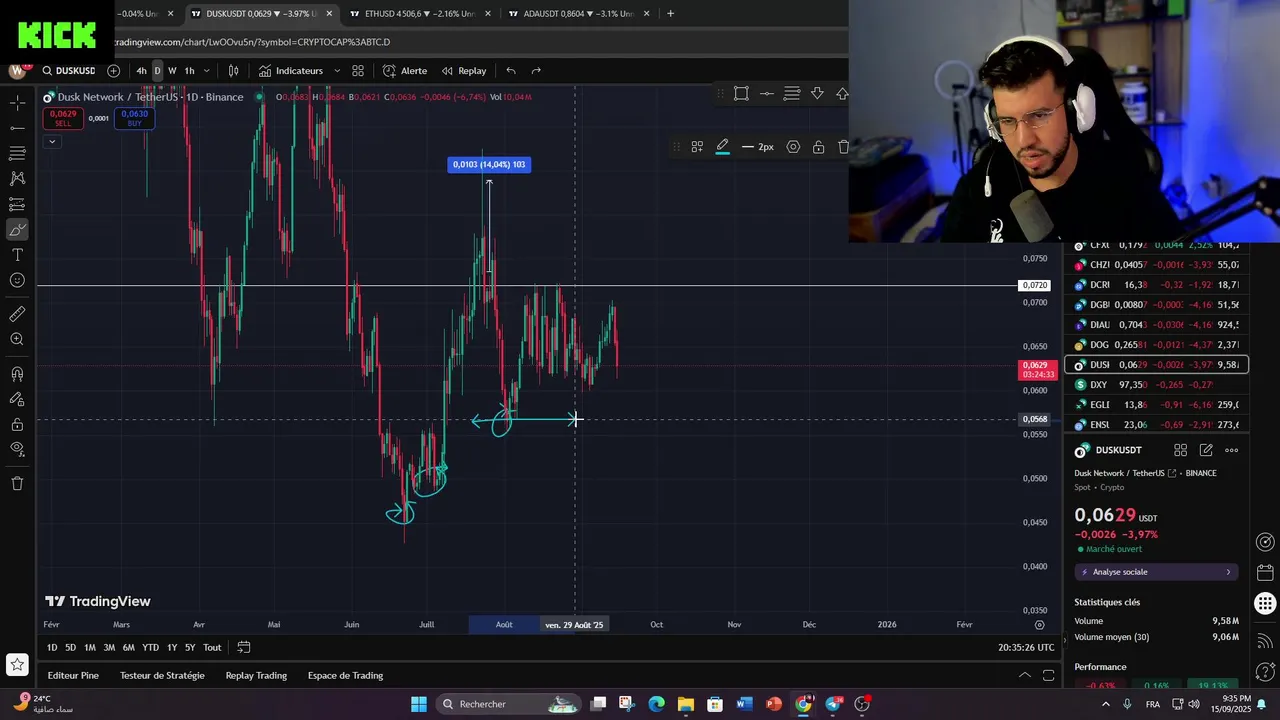The image size is (1280, 720).
Task: Select the horizontal line favorite tool
Action: [x=766, y=93]
